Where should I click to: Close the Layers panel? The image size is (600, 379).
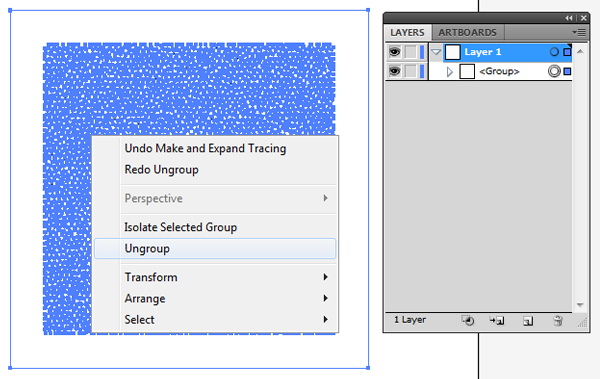[584, 18]
